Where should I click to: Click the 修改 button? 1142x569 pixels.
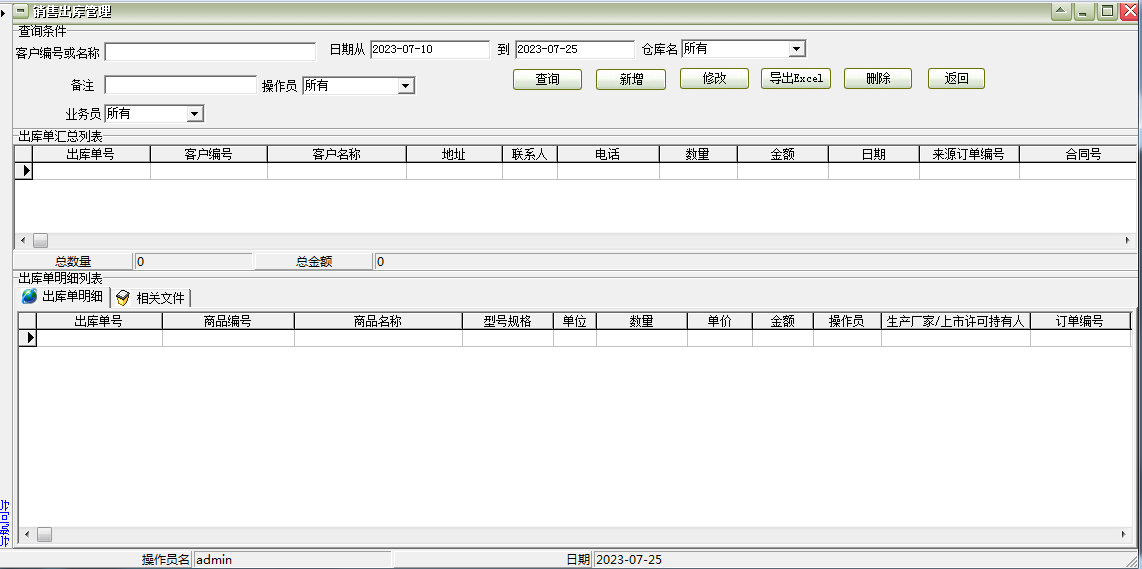(714, 79)
